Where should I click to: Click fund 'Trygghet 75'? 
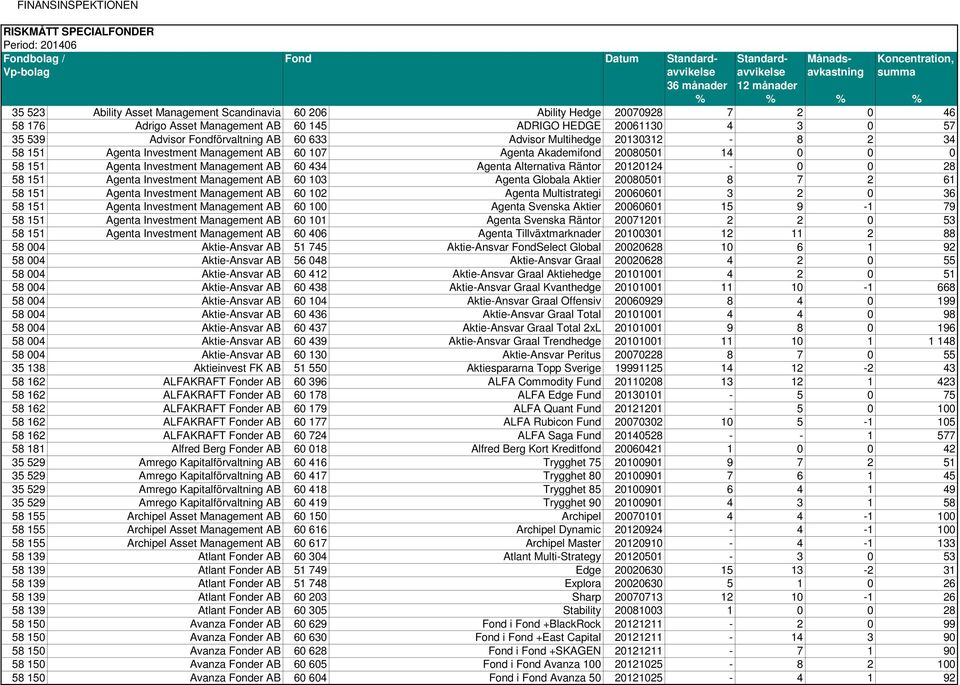[572, 463]
